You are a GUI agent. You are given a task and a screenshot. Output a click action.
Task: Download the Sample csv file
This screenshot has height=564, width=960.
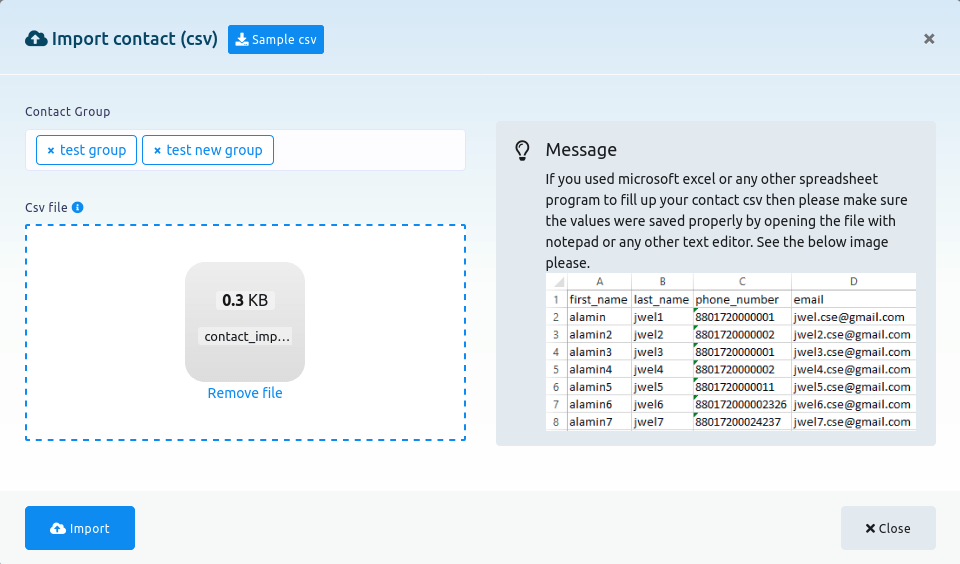[x=276, y=39]
